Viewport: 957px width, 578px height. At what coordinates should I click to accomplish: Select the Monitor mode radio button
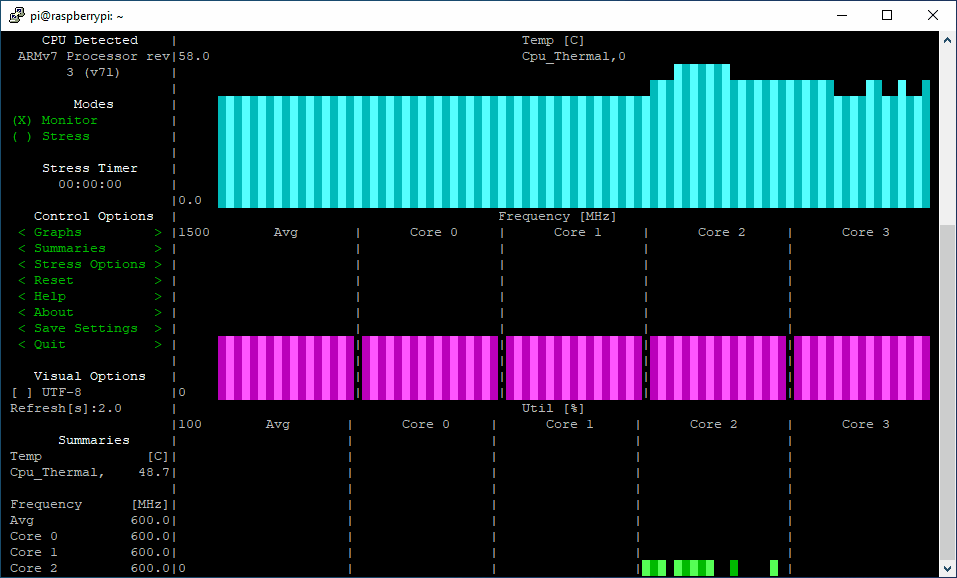pyautogui.click(x=55, y=120)
